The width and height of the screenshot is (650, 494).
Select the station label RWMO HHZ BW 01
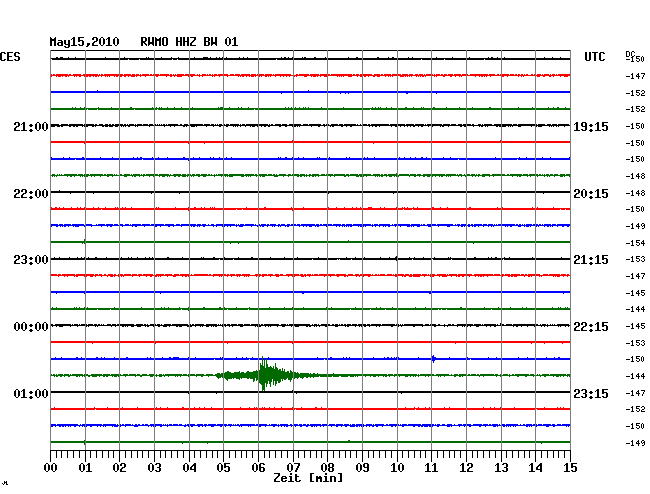[189, 42]
